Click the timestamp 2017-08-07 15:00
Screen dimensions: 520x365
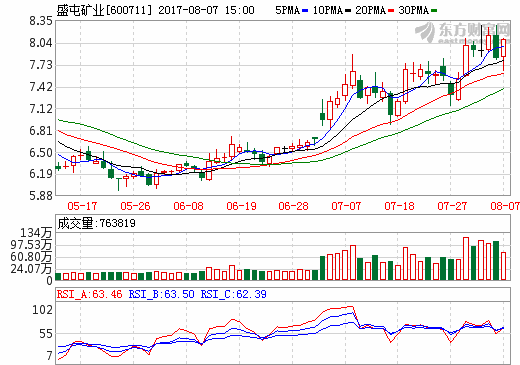pyautogui.click(x=206, y=10)
